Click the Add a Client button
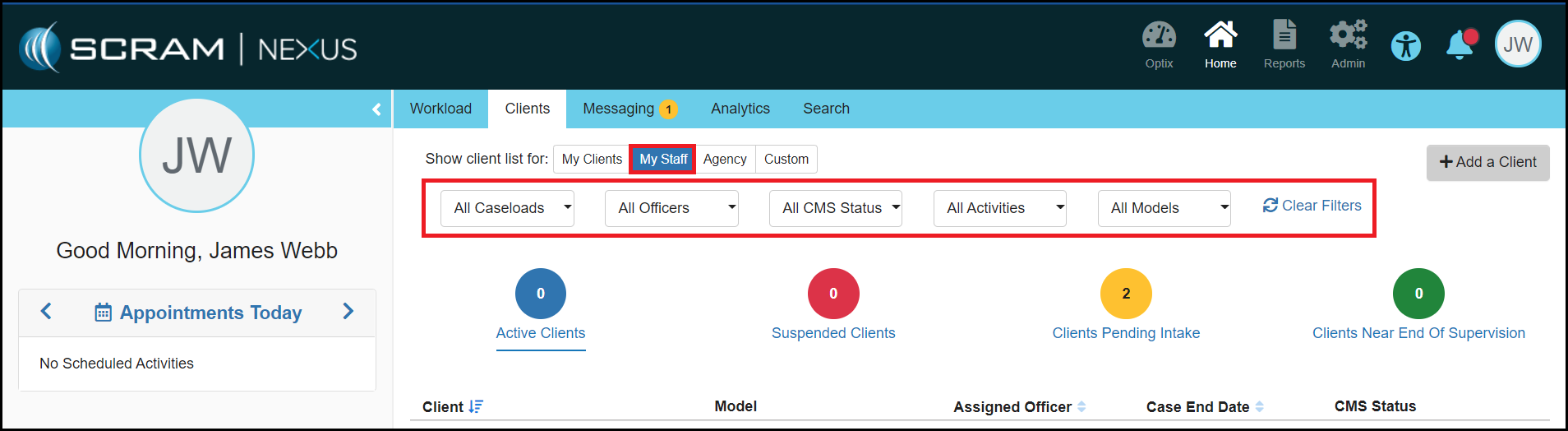 (x=1487, y=163)
